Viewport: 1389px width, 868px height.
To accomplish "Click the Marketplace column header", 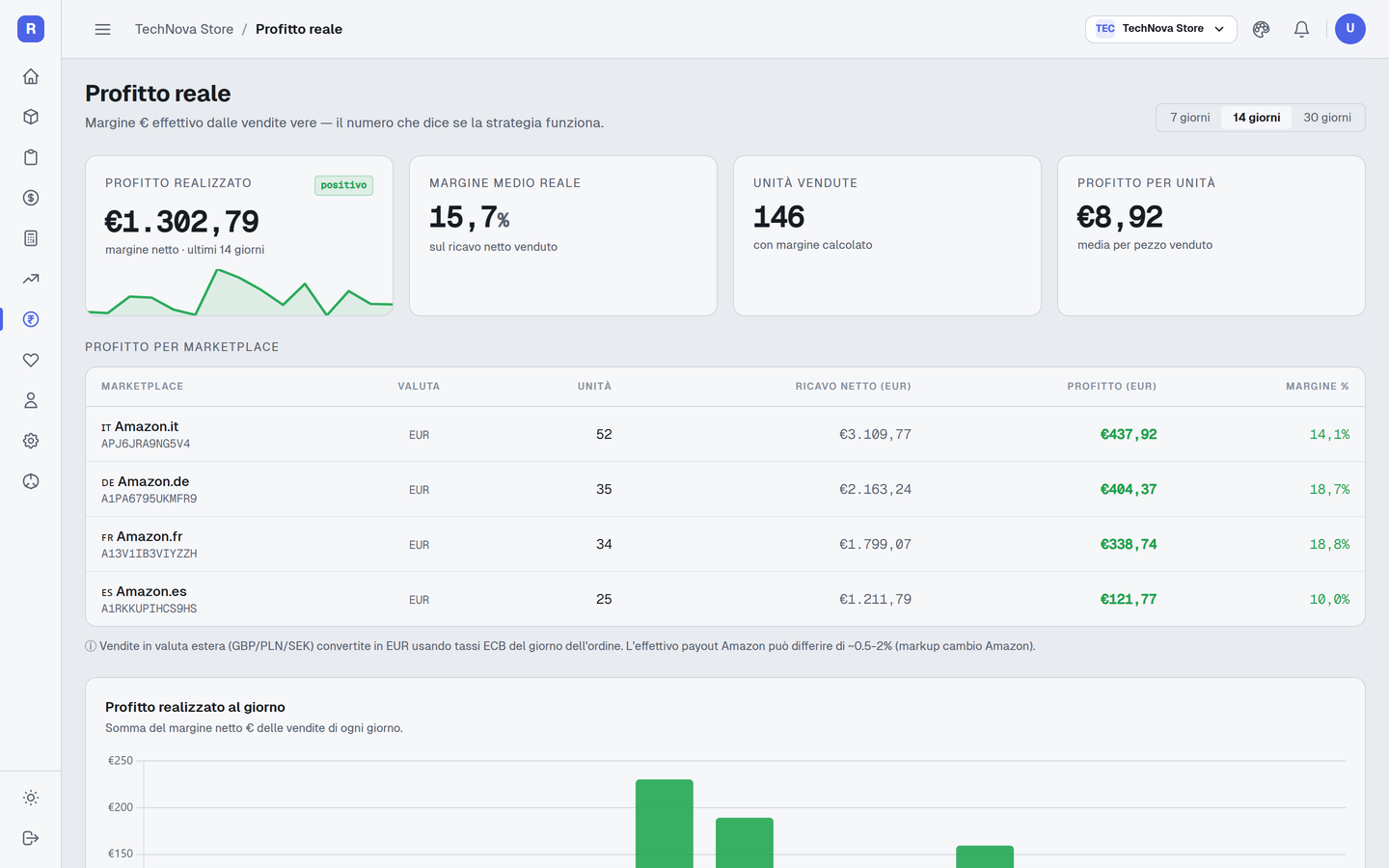I will (x=142, y=386).
